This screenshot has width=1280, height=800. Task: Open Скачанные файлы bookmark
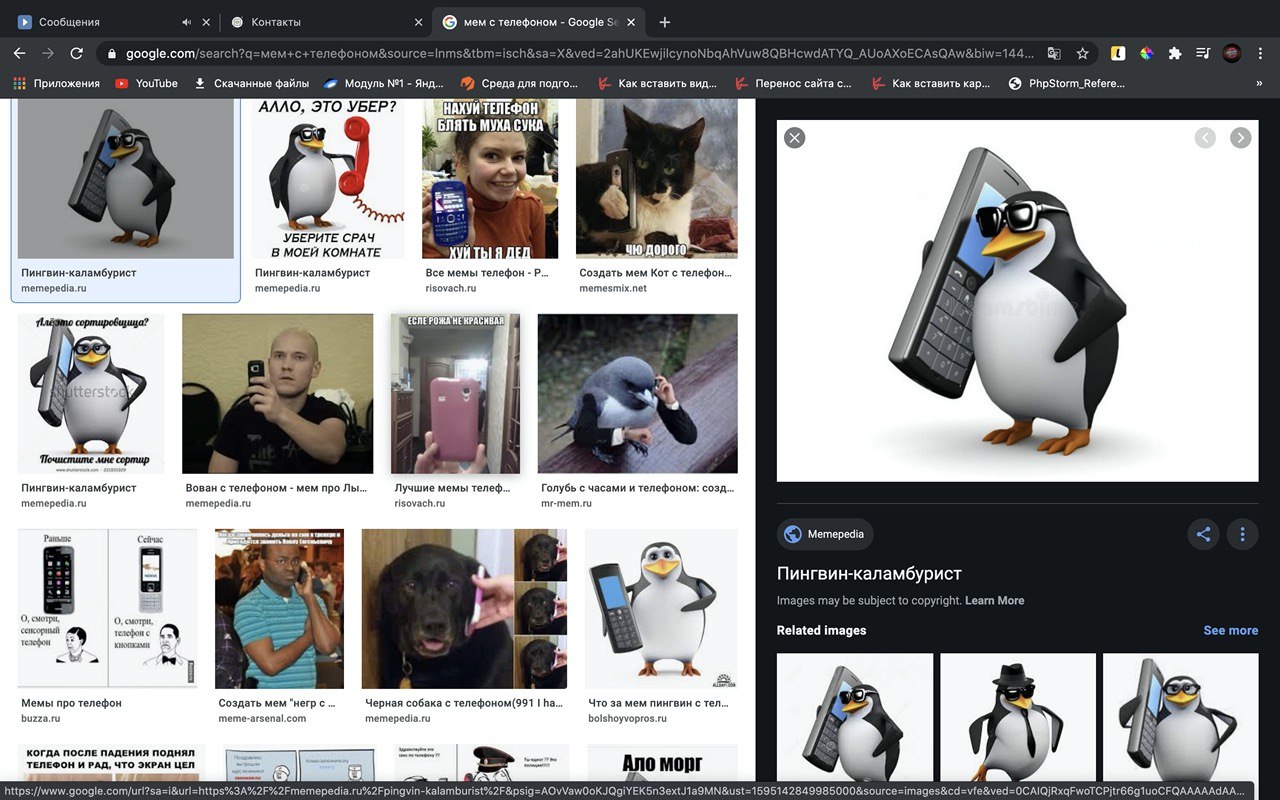pyautogui.click(x=252, y=83)
